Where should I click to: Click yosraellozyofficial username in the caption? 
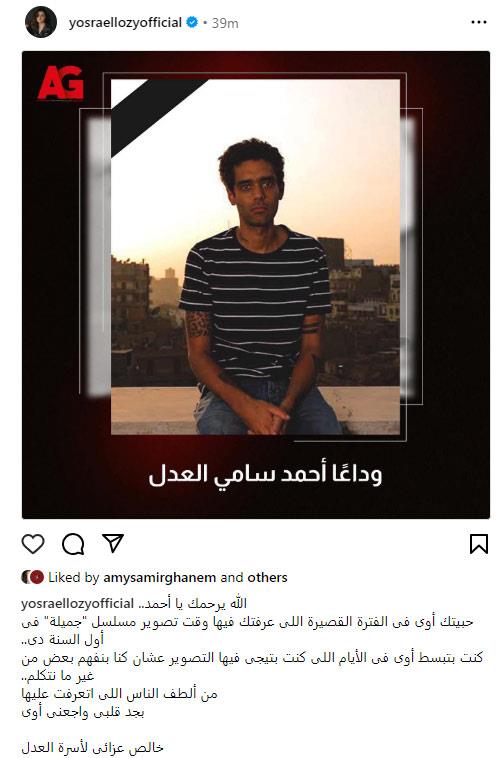point(77,603)
